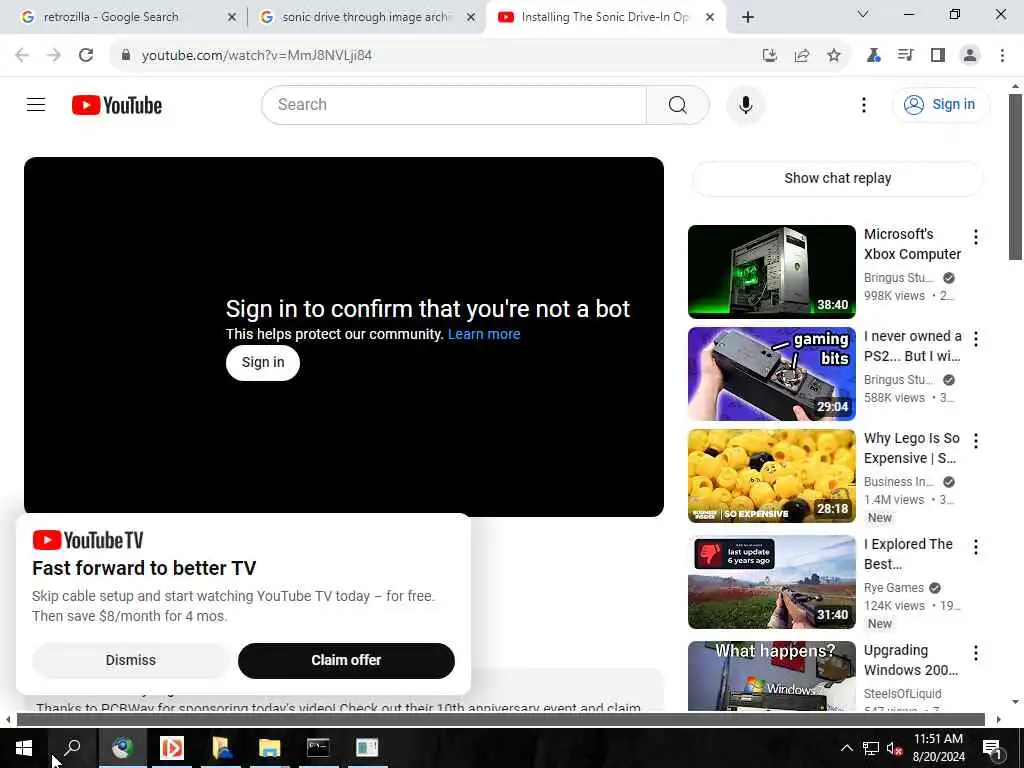Open the What happens Windows thumbnail
Viewport: 1024px width, 768px height.
point(771,676)
